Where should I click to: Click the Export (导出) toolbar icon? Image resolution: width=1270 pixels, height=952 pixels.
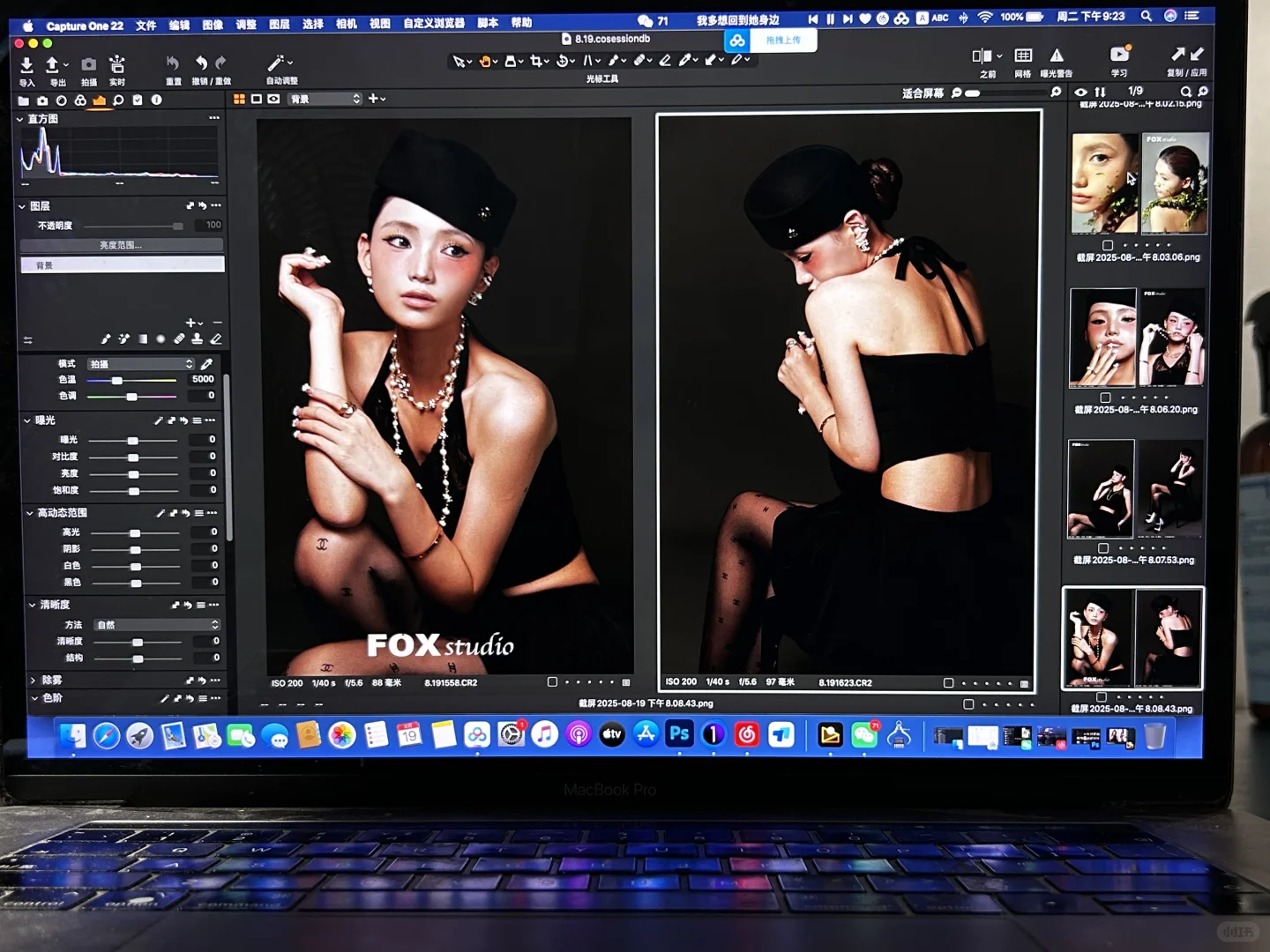[53, 65]
